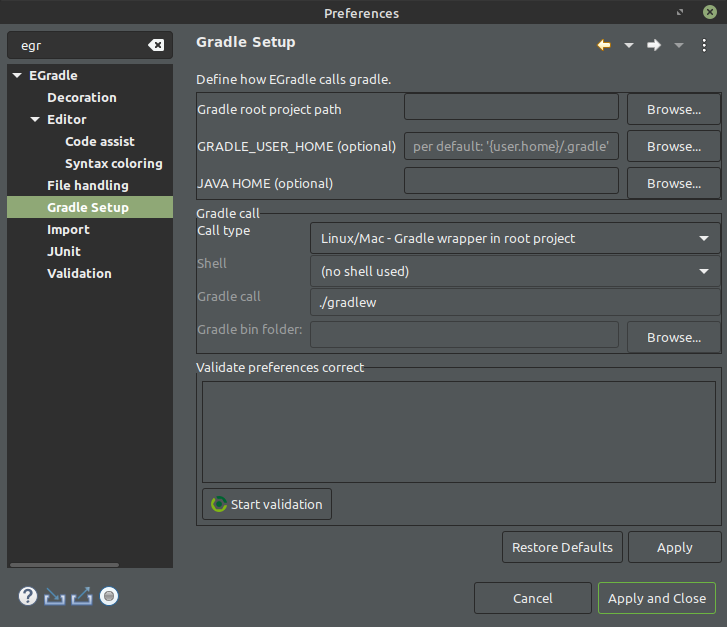Screen dimensions: 727x627
Task: Select Syntax coloring preference page
Action: 114,163
